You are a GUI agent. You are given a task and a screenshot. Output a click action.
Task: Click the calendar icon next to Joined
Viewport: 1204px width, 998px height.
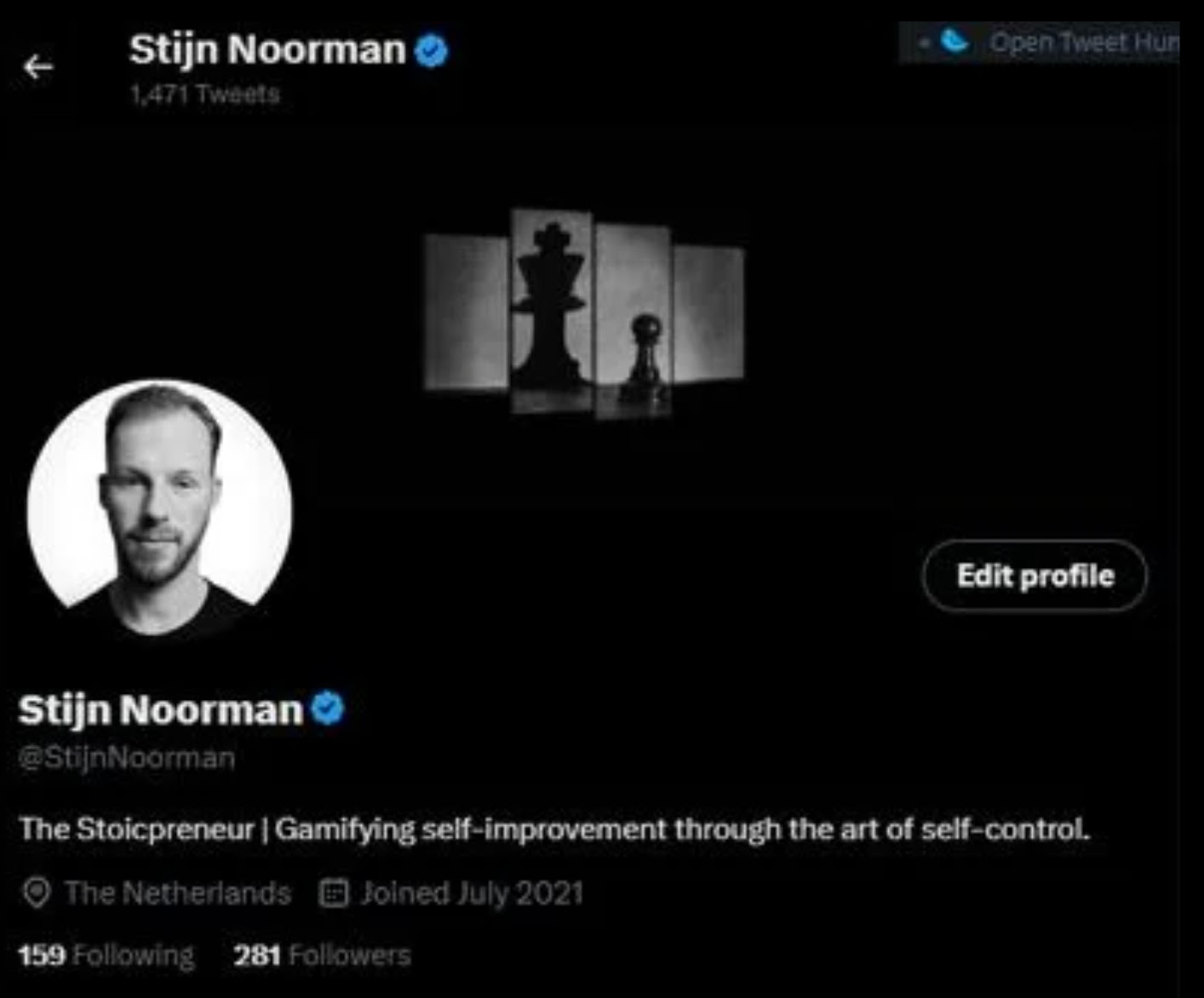[333, 893]
